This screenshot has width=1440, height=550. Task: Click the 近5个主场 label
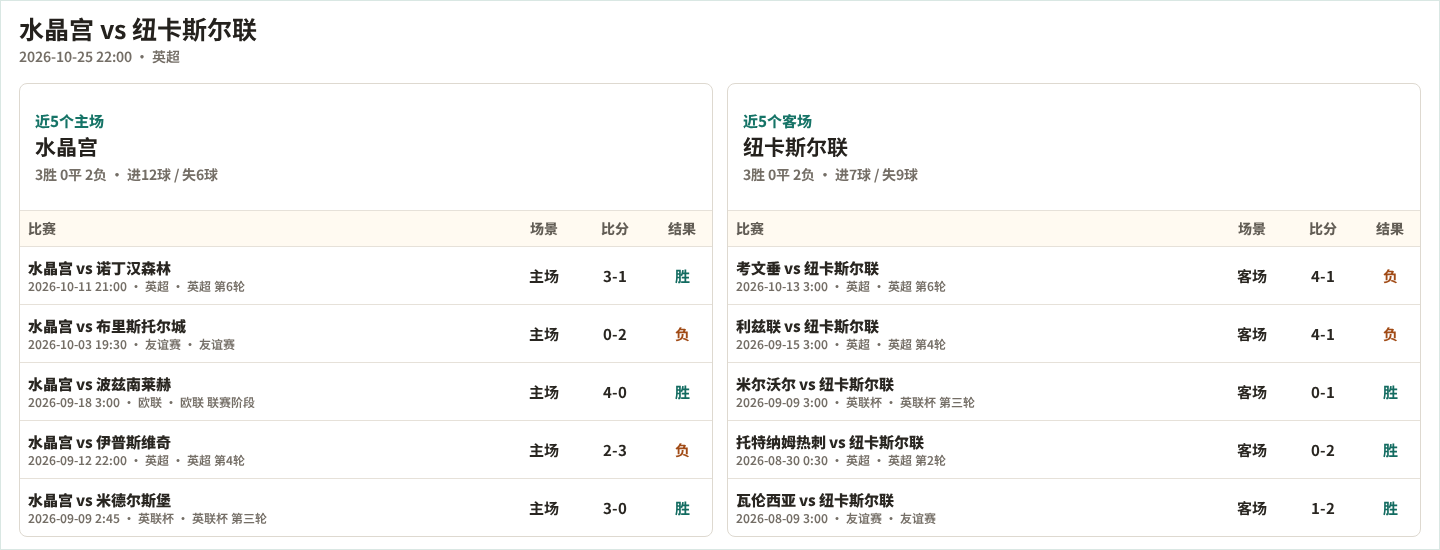tap(69, 121)
